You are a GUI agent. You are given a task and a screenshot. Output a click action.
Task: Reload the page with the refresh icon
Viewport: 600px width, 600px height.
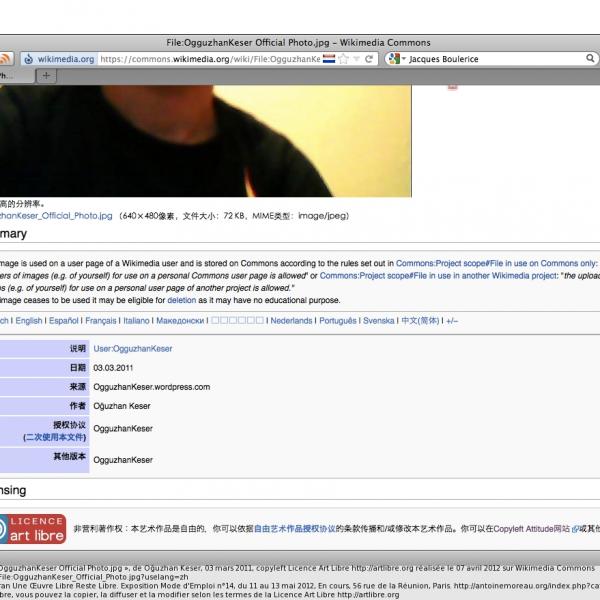[x=369, y=59]
